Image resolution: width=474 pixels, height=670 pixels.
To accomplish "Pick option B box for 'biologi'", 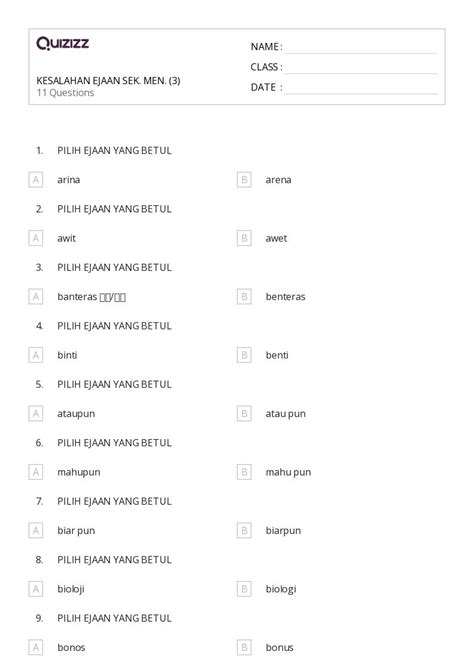I will pyautogui.click(x=244, y=589).
